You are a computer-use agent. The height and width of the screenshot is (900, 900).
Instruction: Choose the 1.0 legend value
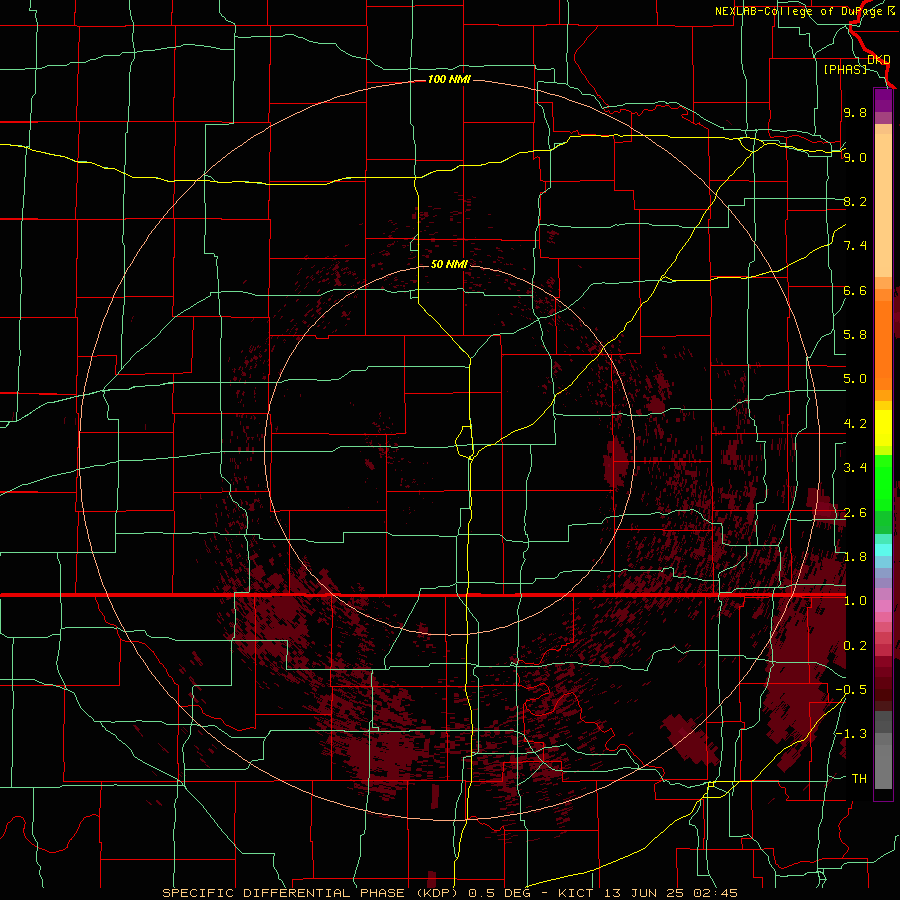[855, 601]
